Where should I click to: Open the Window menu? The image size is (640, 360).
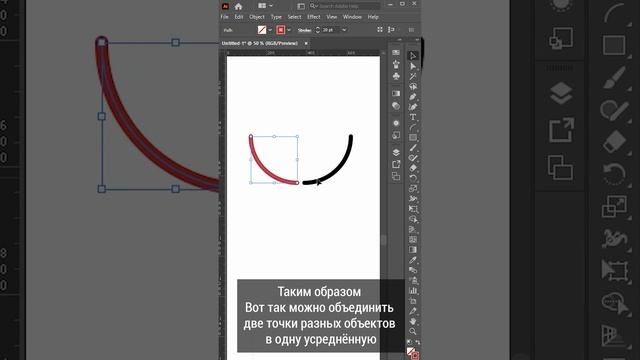[352, 17]
